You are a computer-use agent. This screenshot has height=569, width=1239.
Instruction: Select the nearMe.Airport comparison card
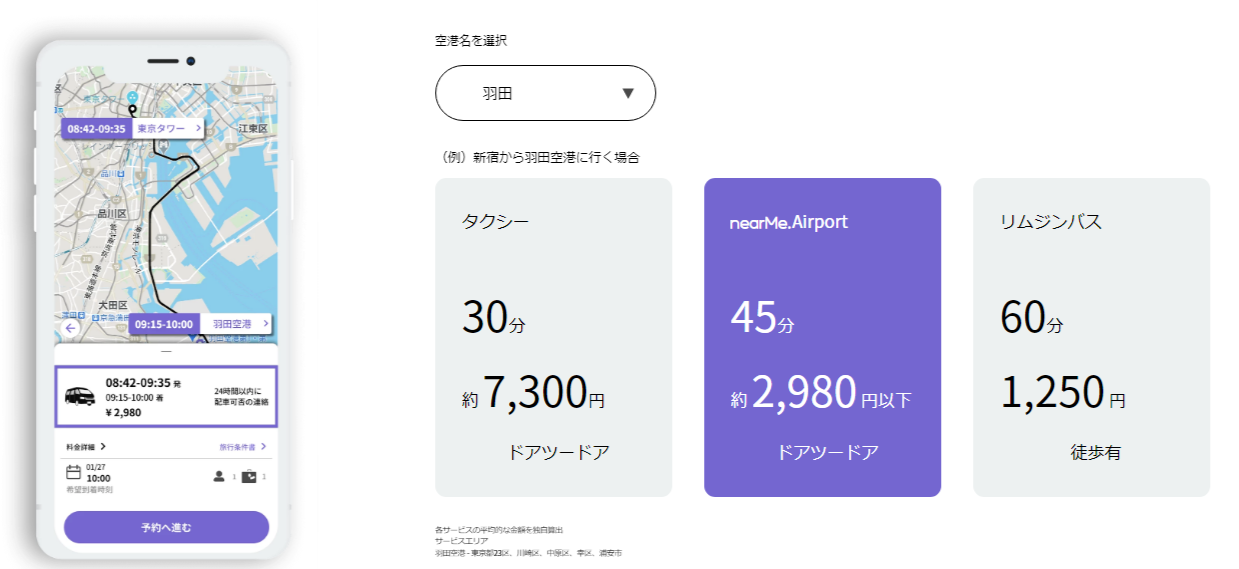point(822,337)
